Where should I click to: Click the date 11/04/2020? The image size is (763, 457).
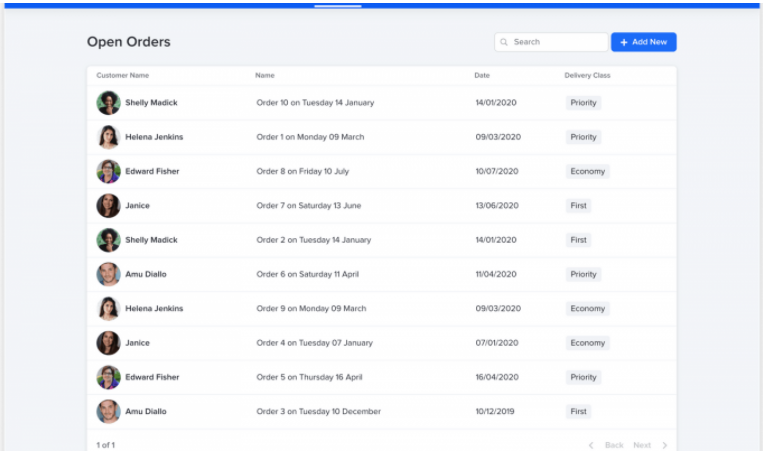496,274
